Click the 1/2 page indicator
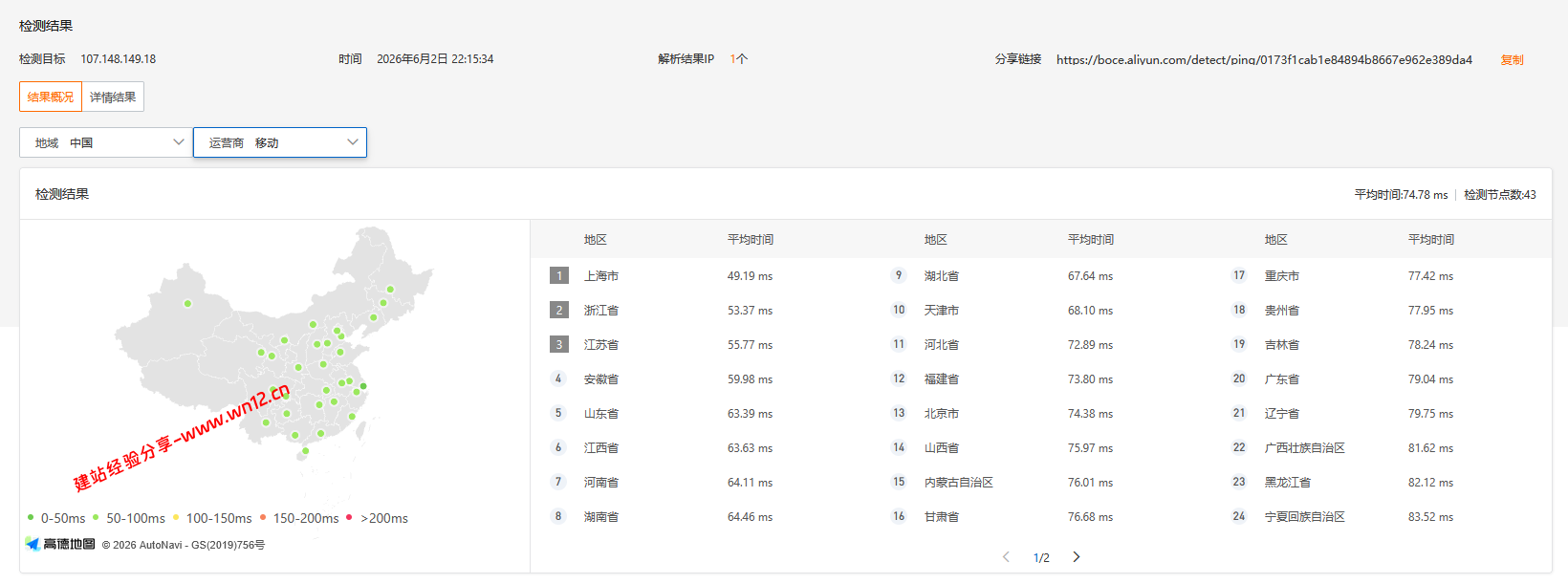This screenshot has width=1568, height=584. [x=1041, y=557]
